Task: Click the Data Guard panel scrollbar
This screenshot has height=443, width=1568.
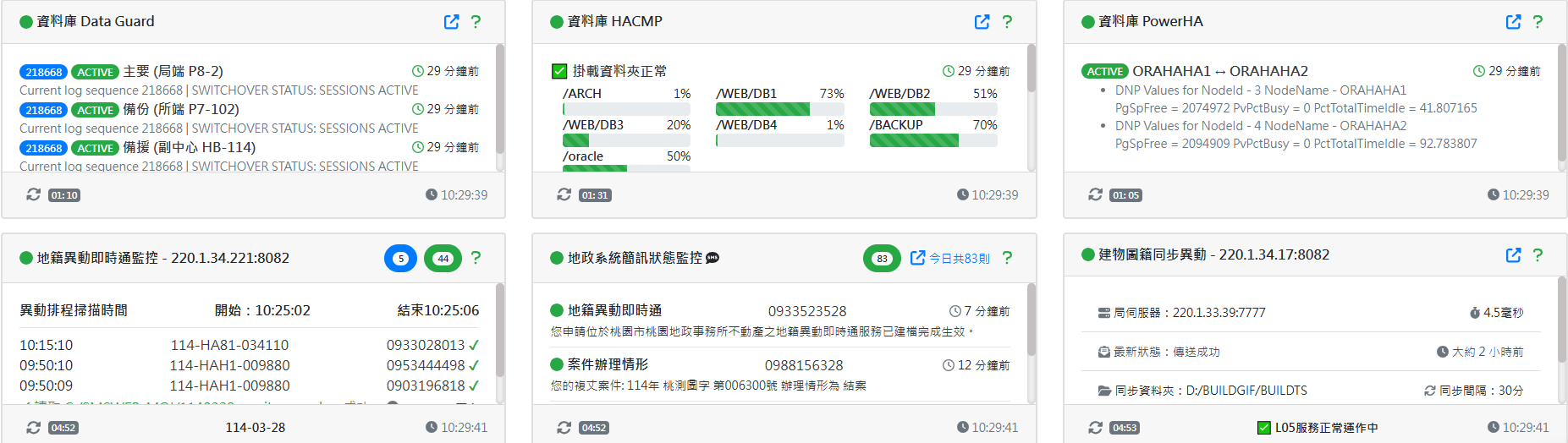Action: point(500,99)
